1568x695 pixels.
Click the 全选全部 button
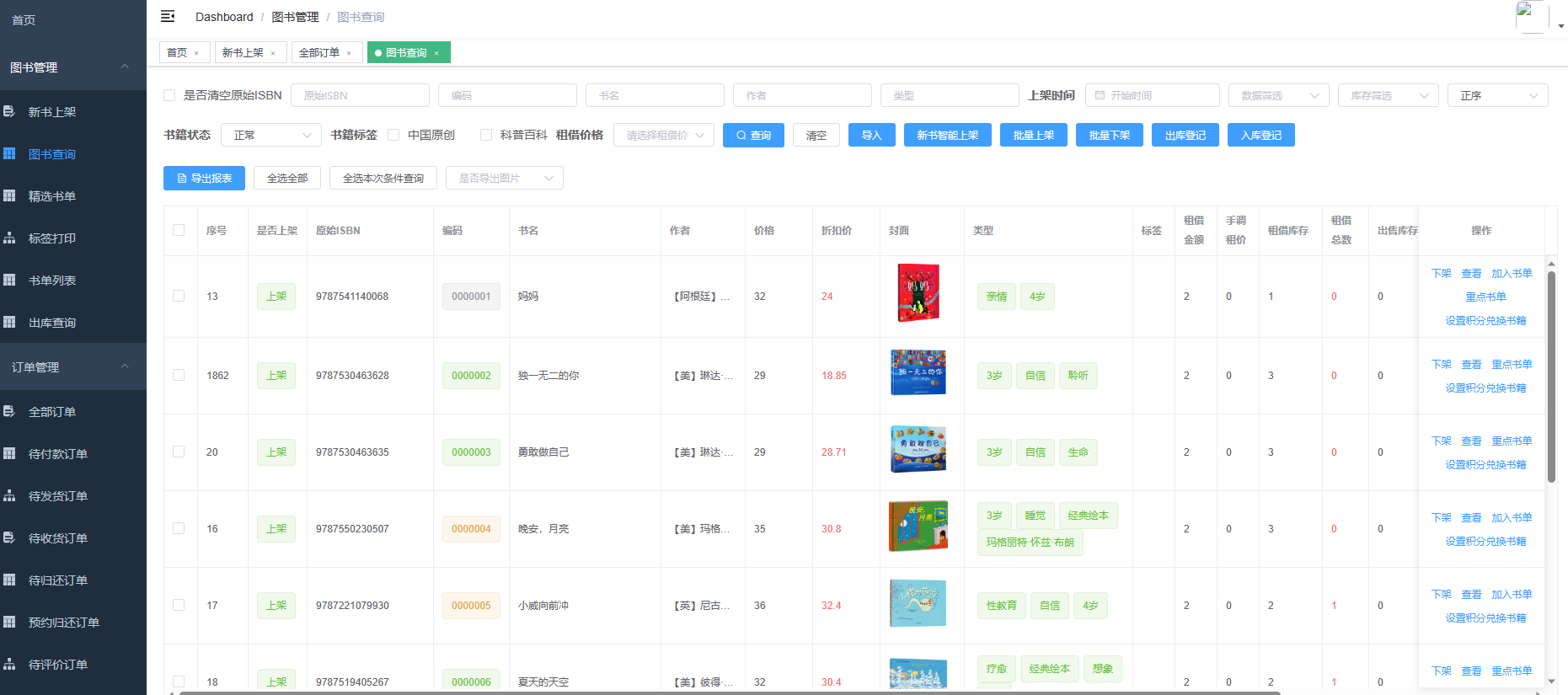tap(287, 178)
